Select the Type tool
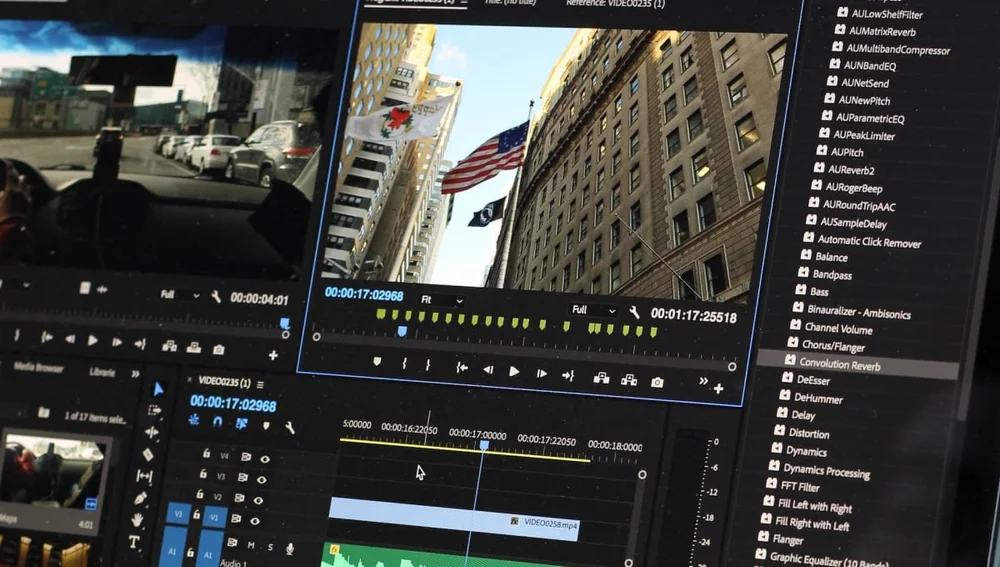The width and height of the screenshot is (1000, 567). pos(134,542)
